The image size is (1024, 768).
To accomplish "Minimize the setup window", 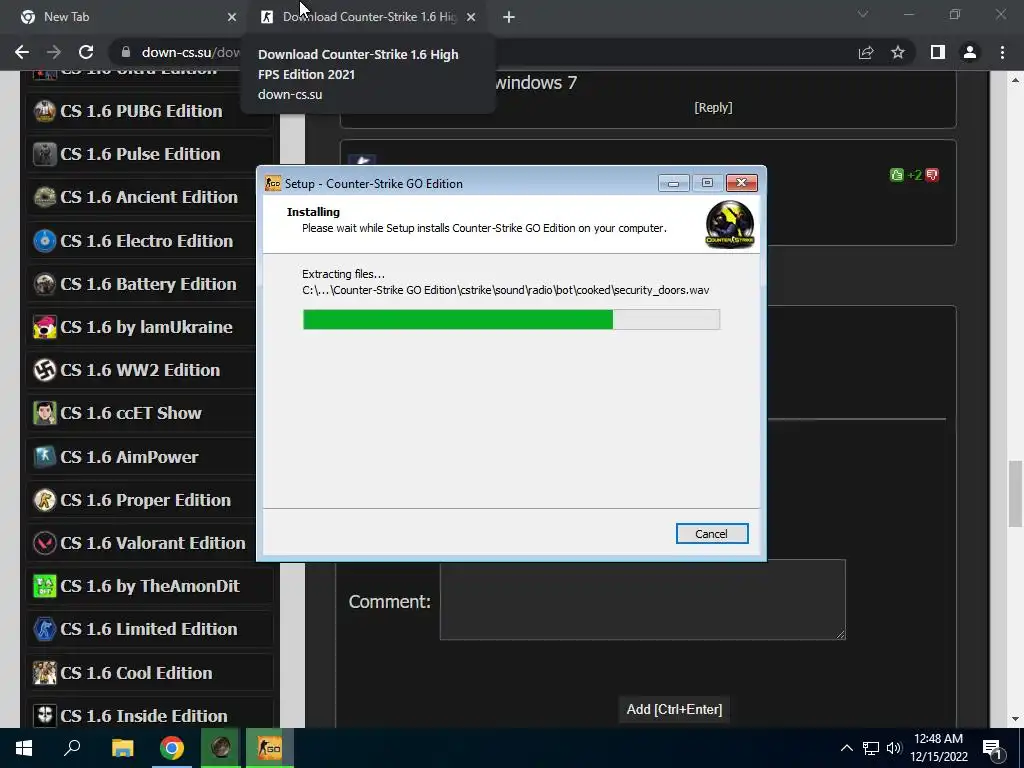I will [673, 184].
